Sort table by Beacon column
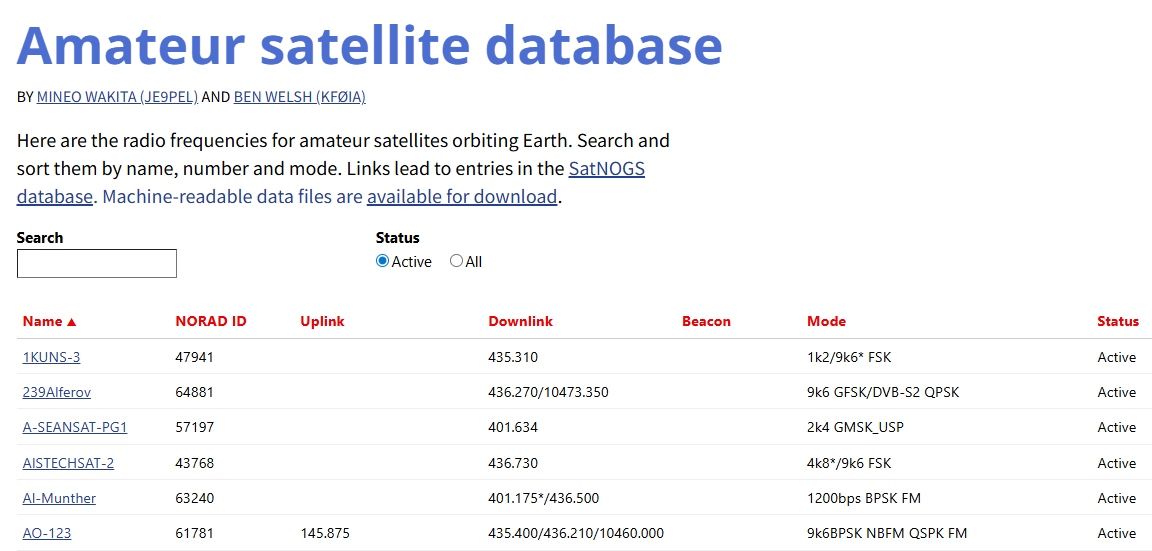The height and width of the screenshot is (551, 1152). (706, 321)
